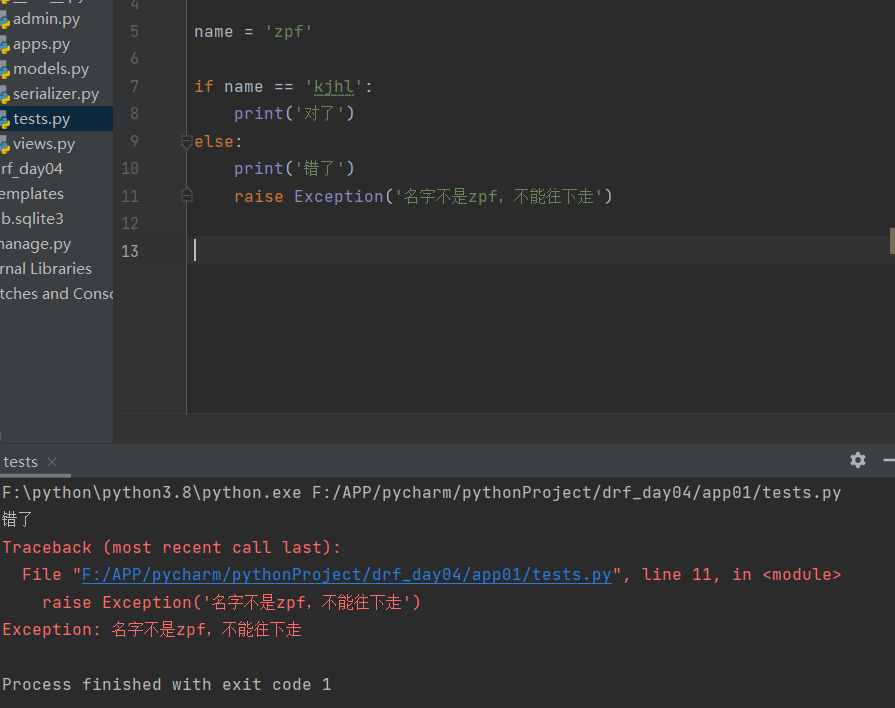Click the 'zpf' string on line 5
Viewport: 895px width, 708px height.
pyautogui.click(x=288, y=32)
